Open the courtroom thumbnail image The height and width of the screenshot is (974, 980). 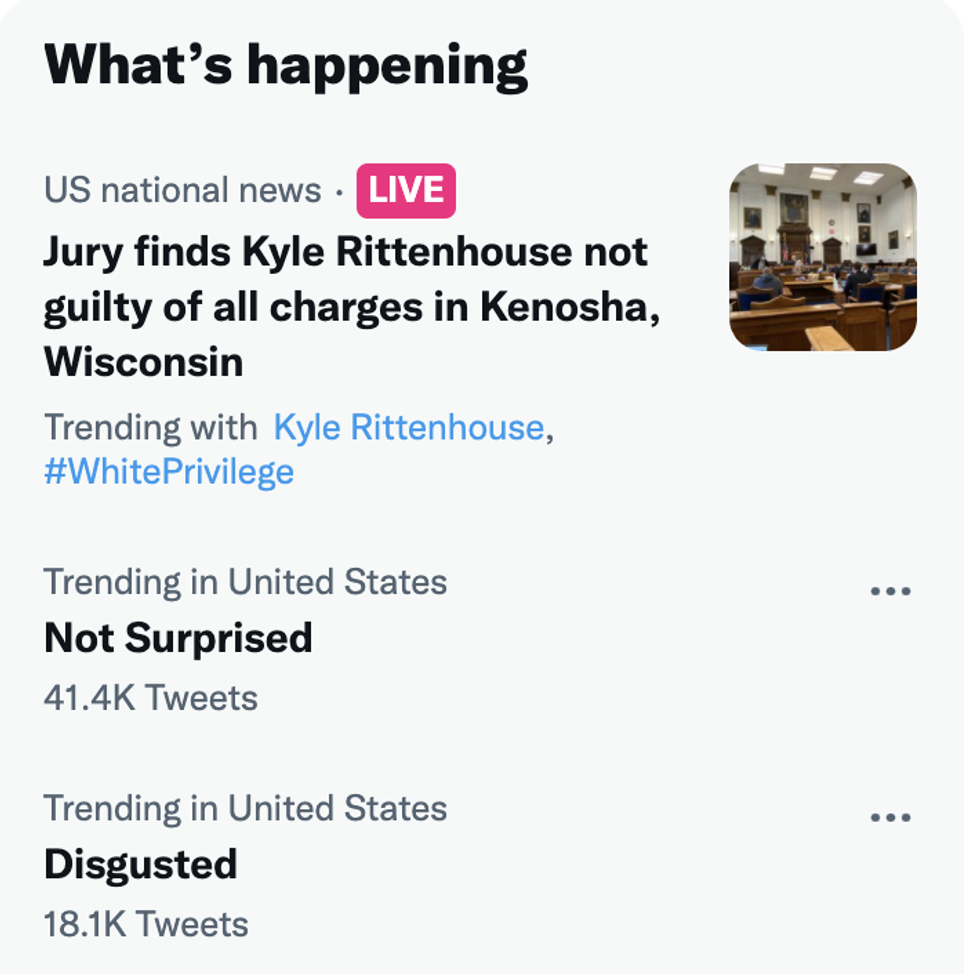(822, 256)
